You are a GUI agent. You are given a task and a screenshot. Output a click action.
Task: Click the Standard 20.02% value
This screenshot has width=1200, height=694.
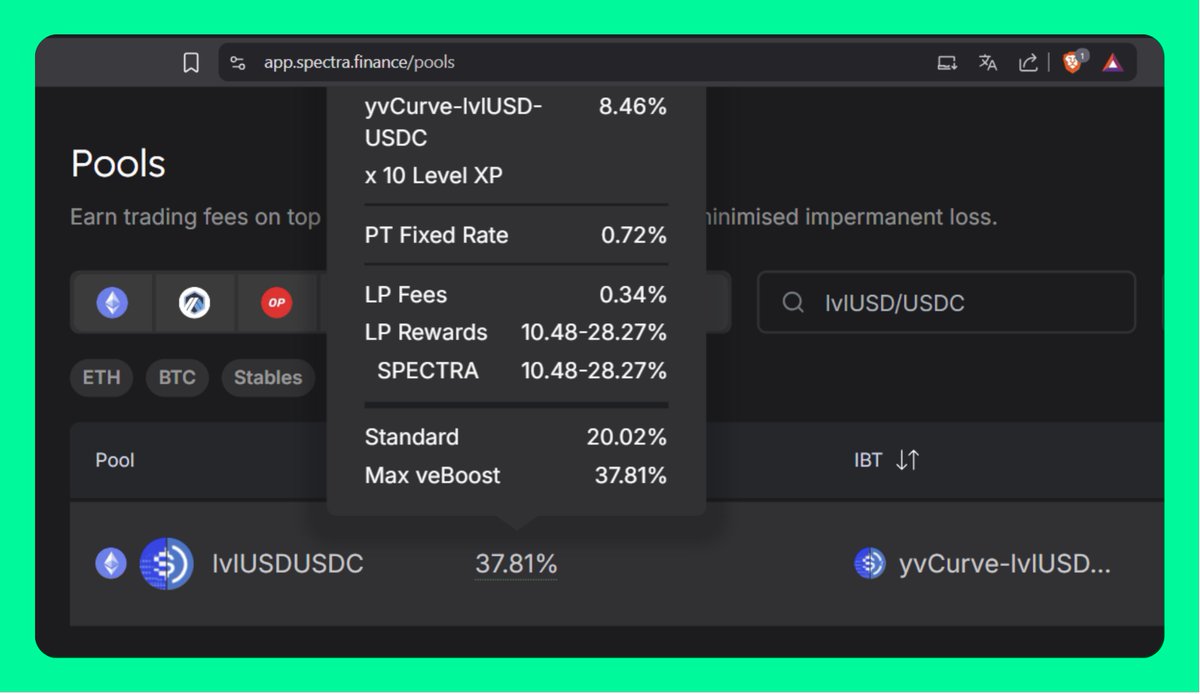626,437
